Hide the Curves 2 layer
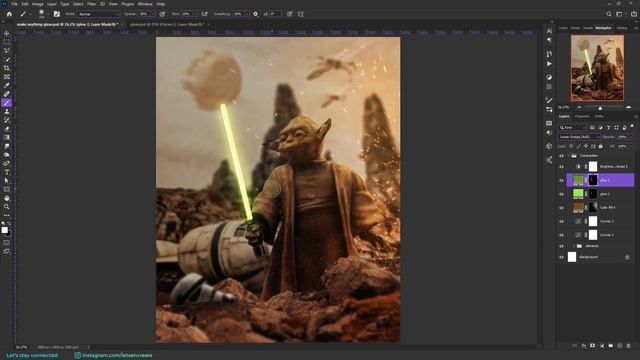The height and width of the screenshot is (360, 640). tap(561, 221)
